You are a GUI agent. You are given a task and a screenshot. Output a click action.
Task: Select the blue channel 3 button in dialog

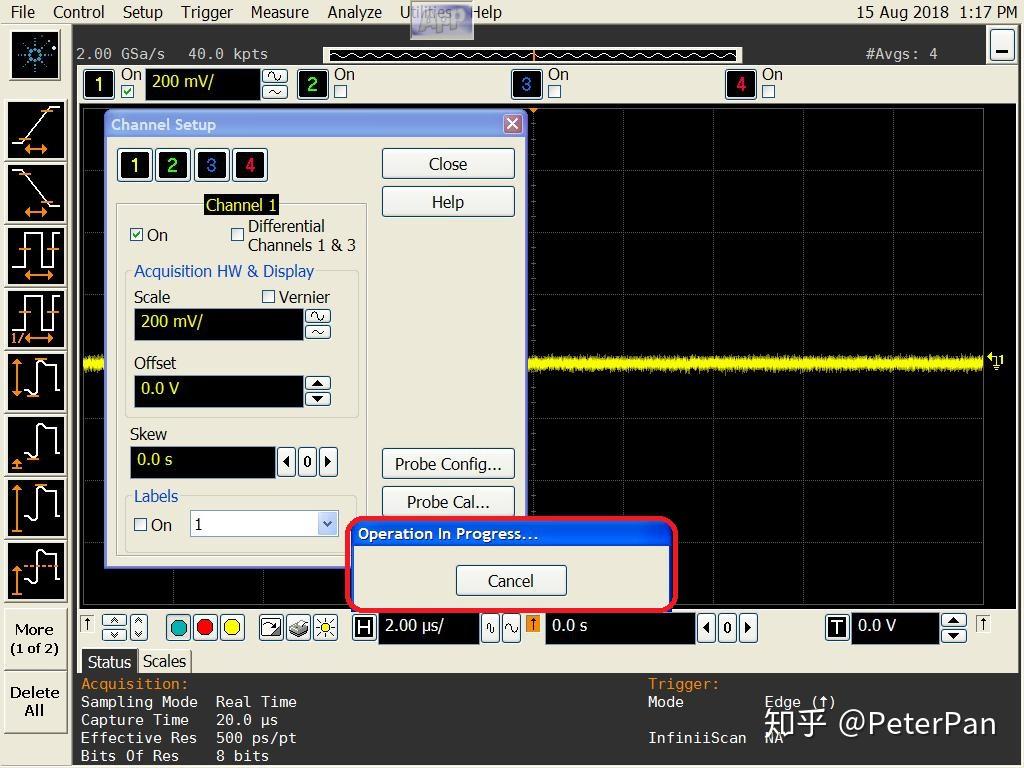[211, 165]
